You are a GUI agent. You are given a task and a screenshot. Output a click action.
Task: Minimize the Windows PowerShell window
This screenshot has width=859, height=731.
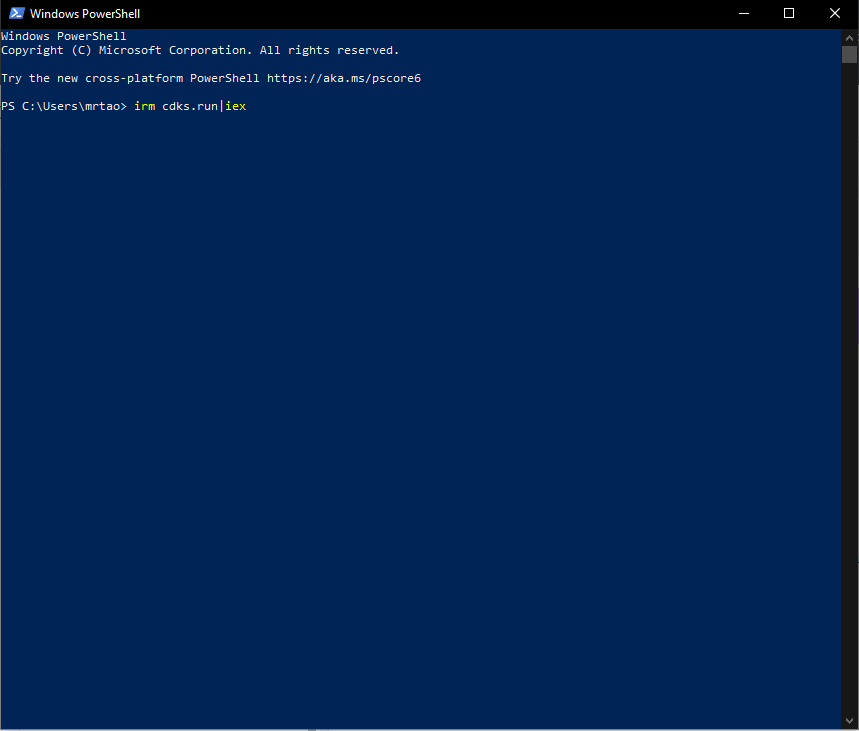[x=743, y=14]
